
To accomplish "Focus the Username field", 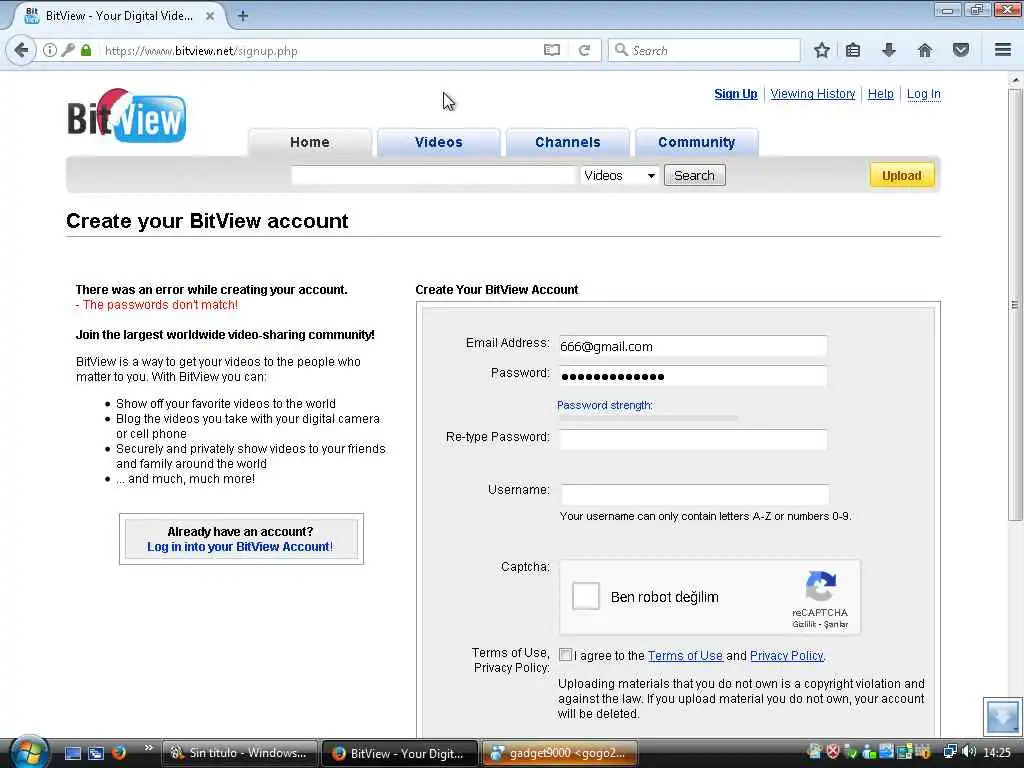I will pos(695,494).
